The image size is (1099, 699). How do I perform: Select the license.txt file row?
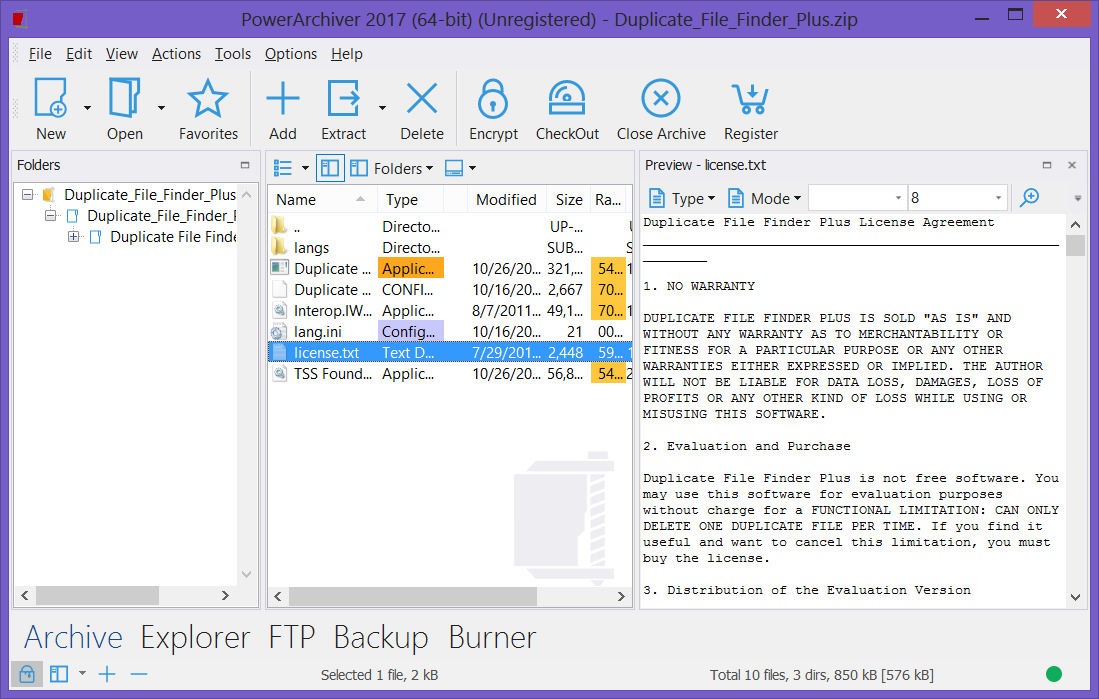click(x=450, y=353)
